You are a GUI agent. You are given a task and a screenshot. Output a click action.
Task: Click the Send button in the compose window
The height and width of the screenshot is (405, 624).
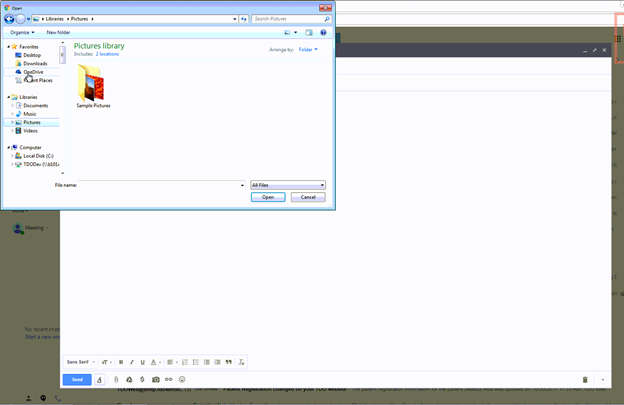[x=77, y=379]
